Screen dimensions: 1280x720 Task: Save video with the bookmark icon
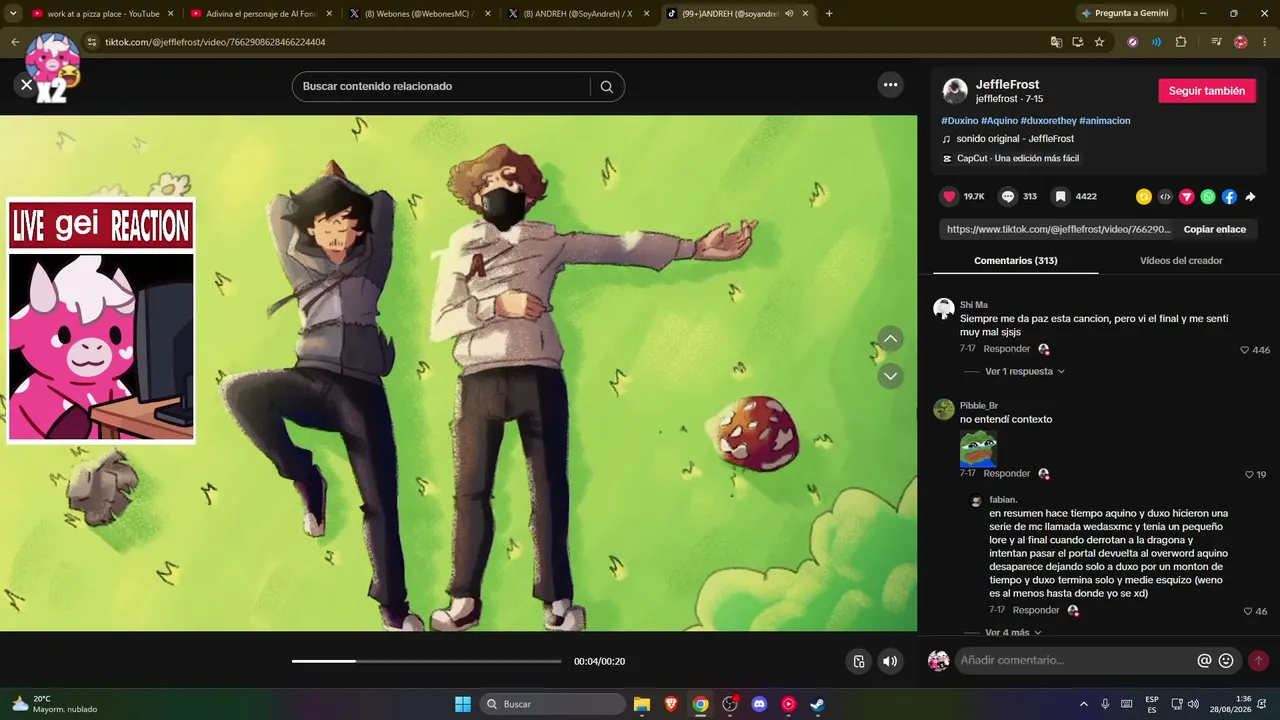pyautogui.click(x=1061, y=197)
